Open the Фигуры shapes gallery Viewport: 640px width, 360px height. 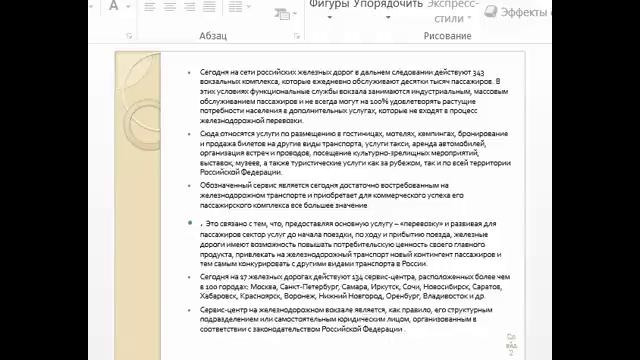(329, 10)
